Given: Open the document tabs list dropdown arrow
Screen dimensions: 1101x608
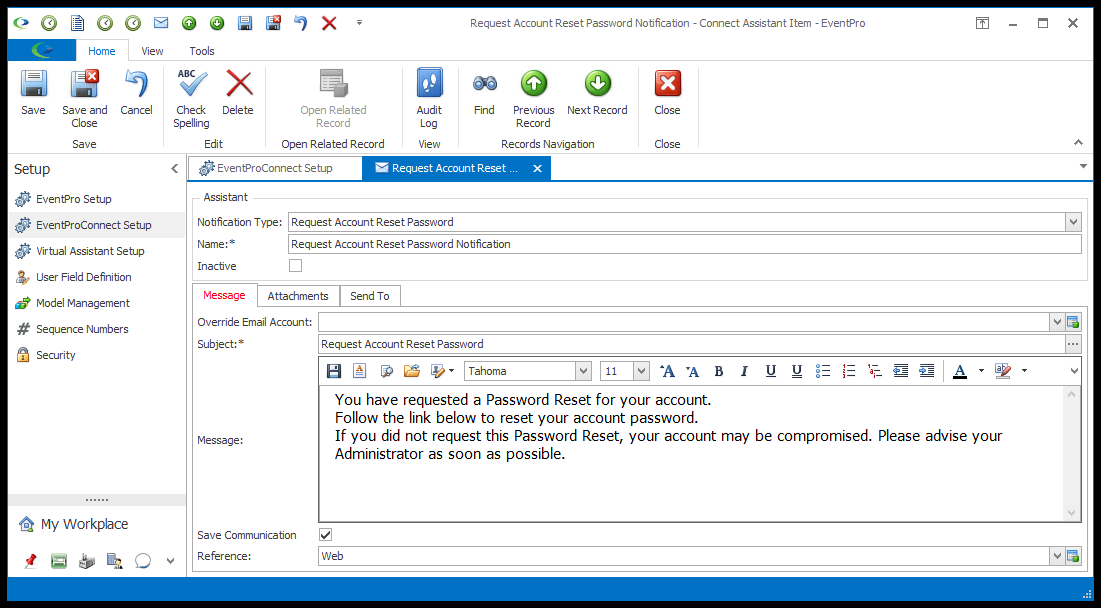Looking at the screenshot, I should point(1083,166).
